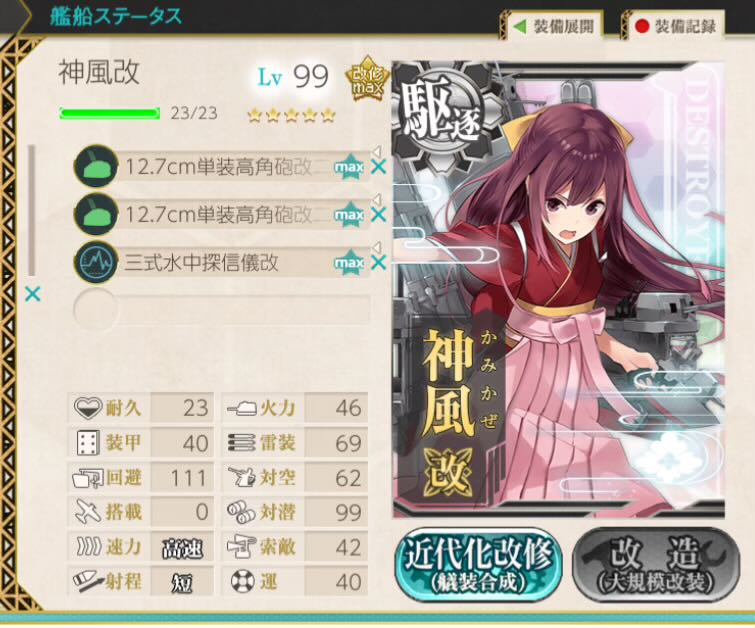Screen dimensions: 755x628
Task: Click the depth charge icon beside 対潜
Action: point(241,512)
